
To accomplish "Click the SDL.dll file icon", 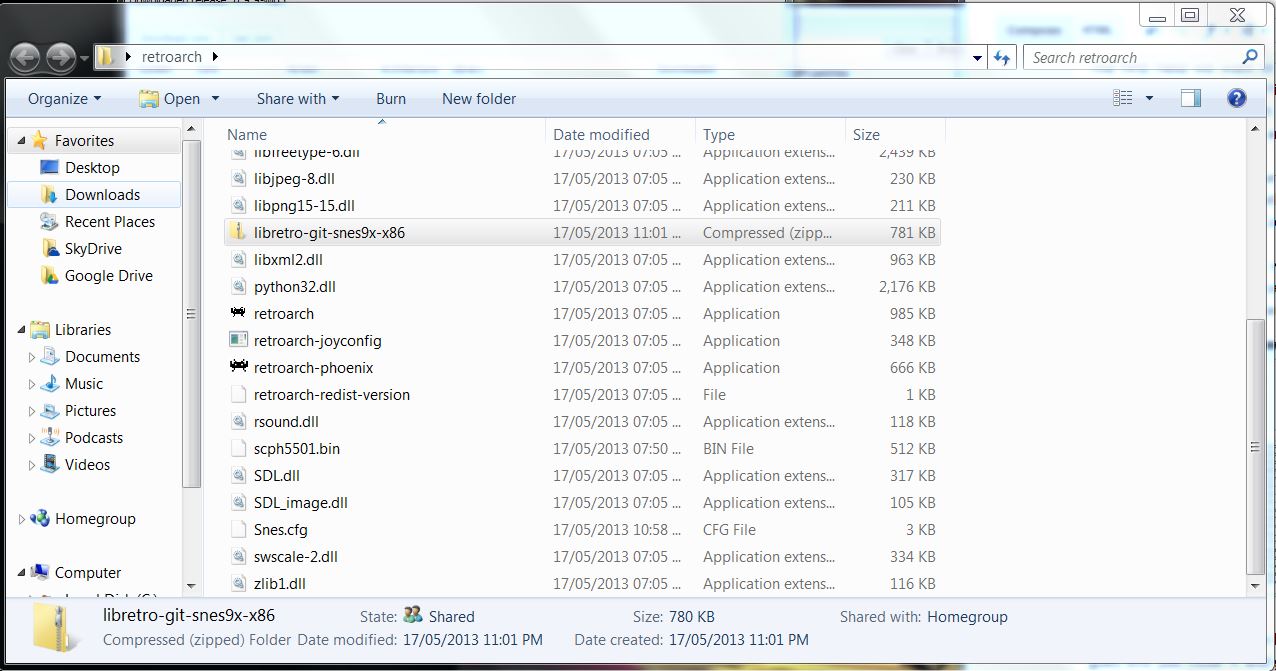I will click(238, 475).
